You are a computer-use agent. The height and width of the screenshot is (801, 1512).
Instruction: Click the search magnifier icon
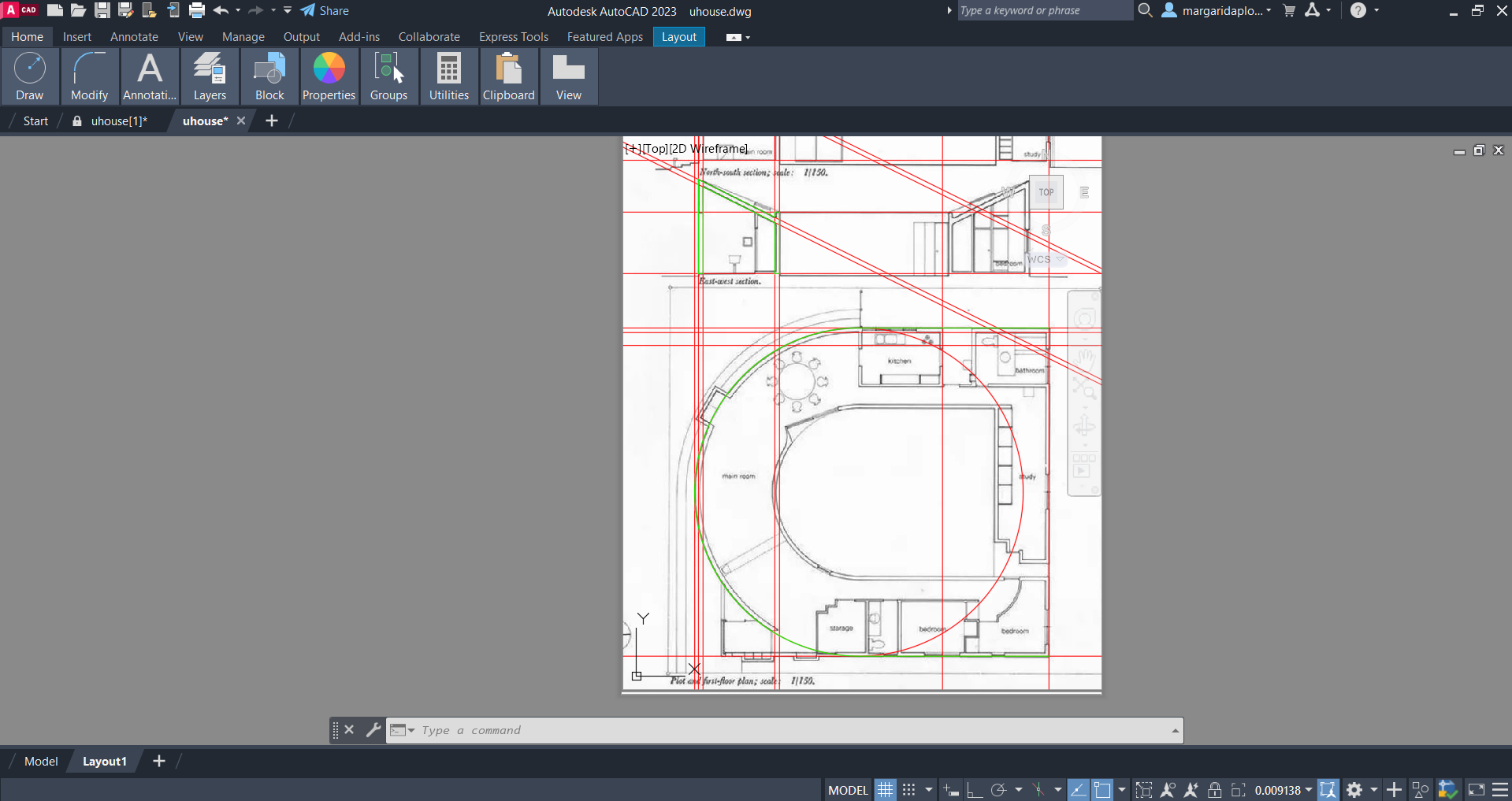coord(1146,10)
